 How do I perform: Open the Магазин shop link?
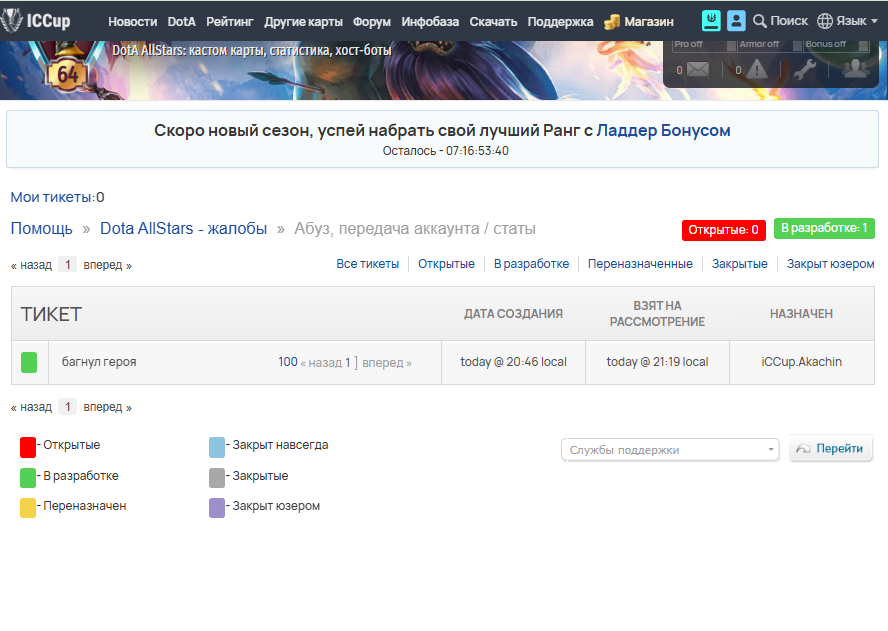point(649,22)
